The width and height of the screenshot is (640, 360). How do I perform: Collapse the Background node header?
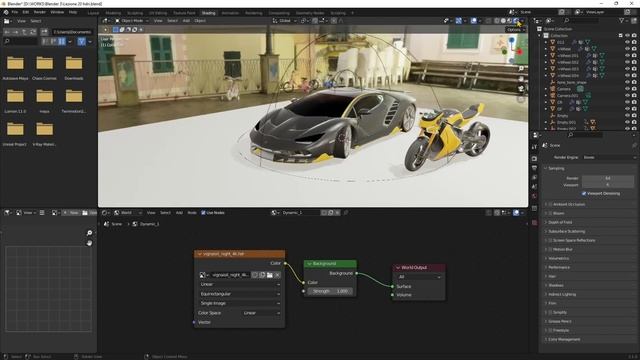(309, 264)
